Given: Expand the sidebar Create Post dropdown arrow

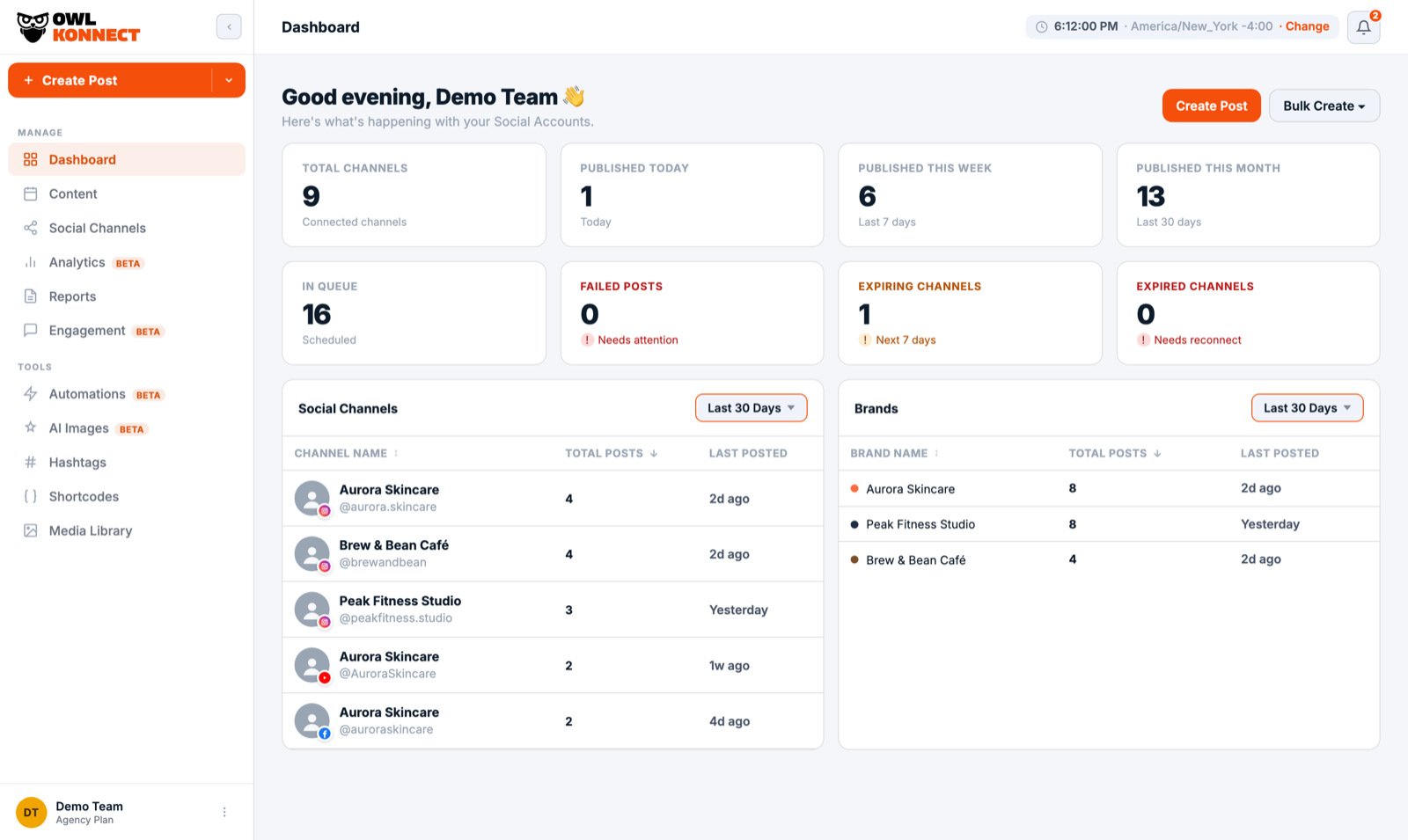Looking at the screenshot, I should click(x=229, y=80).
